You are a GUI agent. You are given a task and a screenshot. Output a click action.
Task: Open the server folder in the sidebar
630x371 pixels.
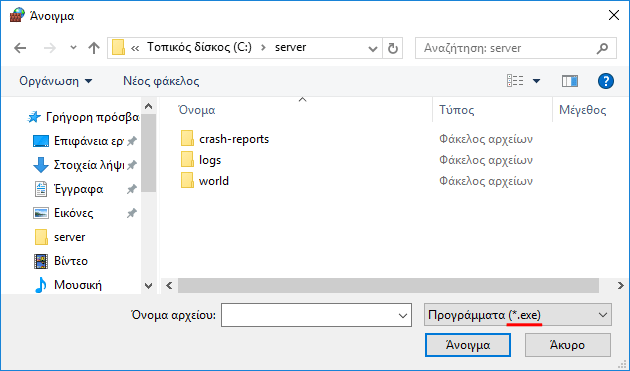coord(60,237)
